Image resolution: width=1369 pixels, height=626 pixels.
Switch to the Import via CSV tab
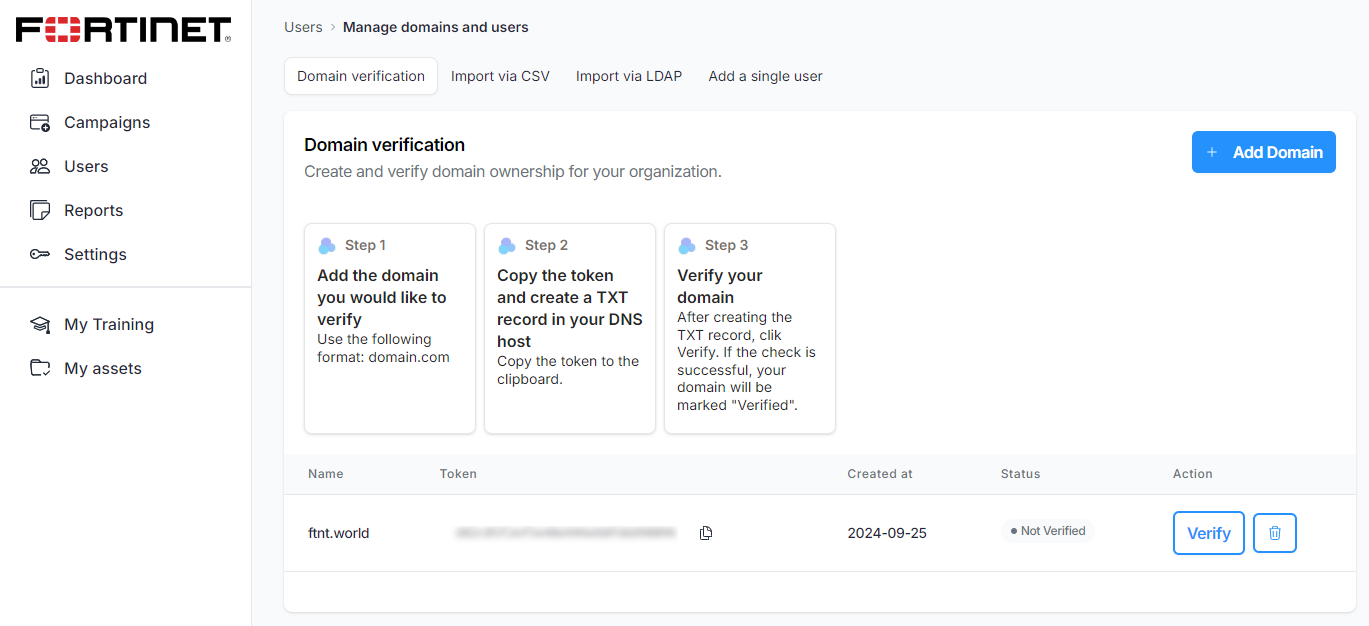click(x=500, y=75)
